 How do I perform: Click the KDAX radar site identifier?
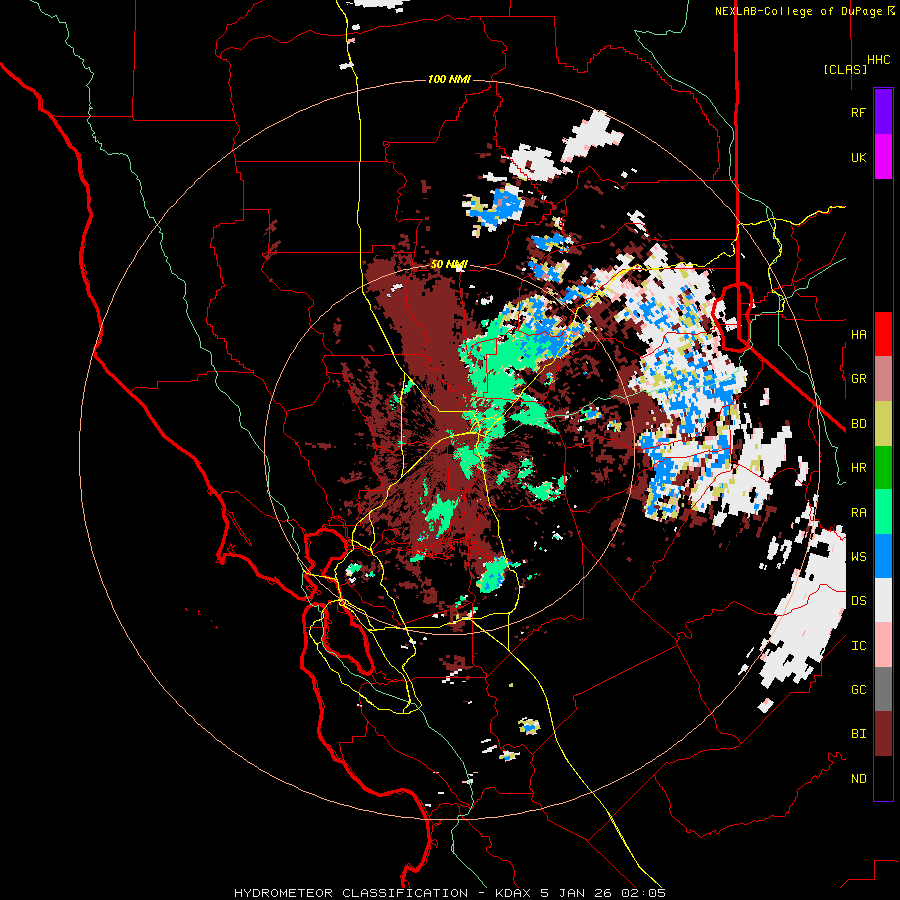click(x=513, y=893)
